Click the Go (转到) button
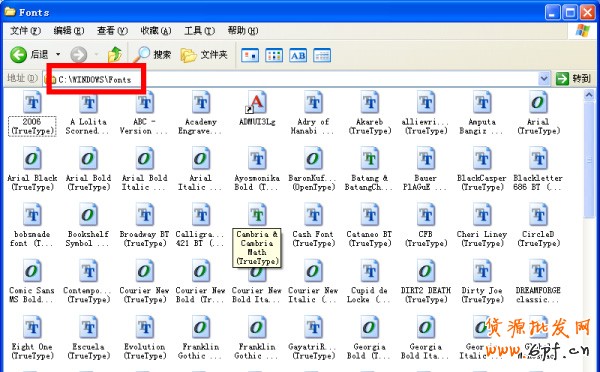This screenshot has height=372, width=600. (x=573, y=79)
